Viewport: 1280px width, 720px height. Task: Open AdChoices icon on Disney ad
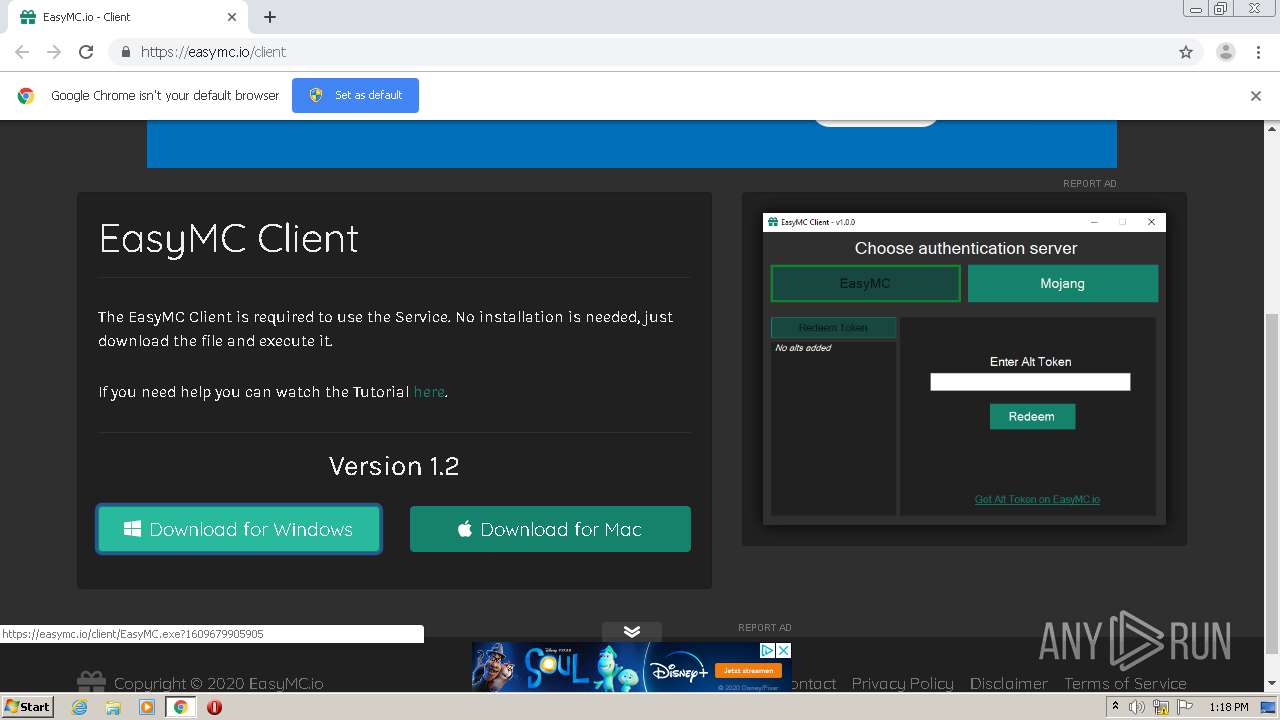768,650
